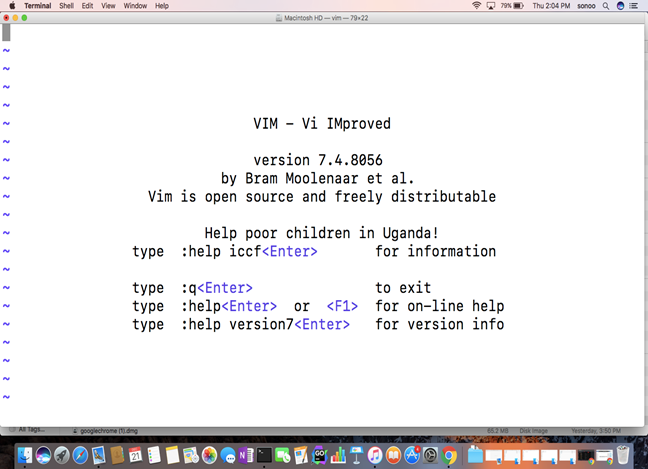This screenshot has height=469, width=648.
Task: Open Finder from the Dock
Action: (x=25, y=455)
